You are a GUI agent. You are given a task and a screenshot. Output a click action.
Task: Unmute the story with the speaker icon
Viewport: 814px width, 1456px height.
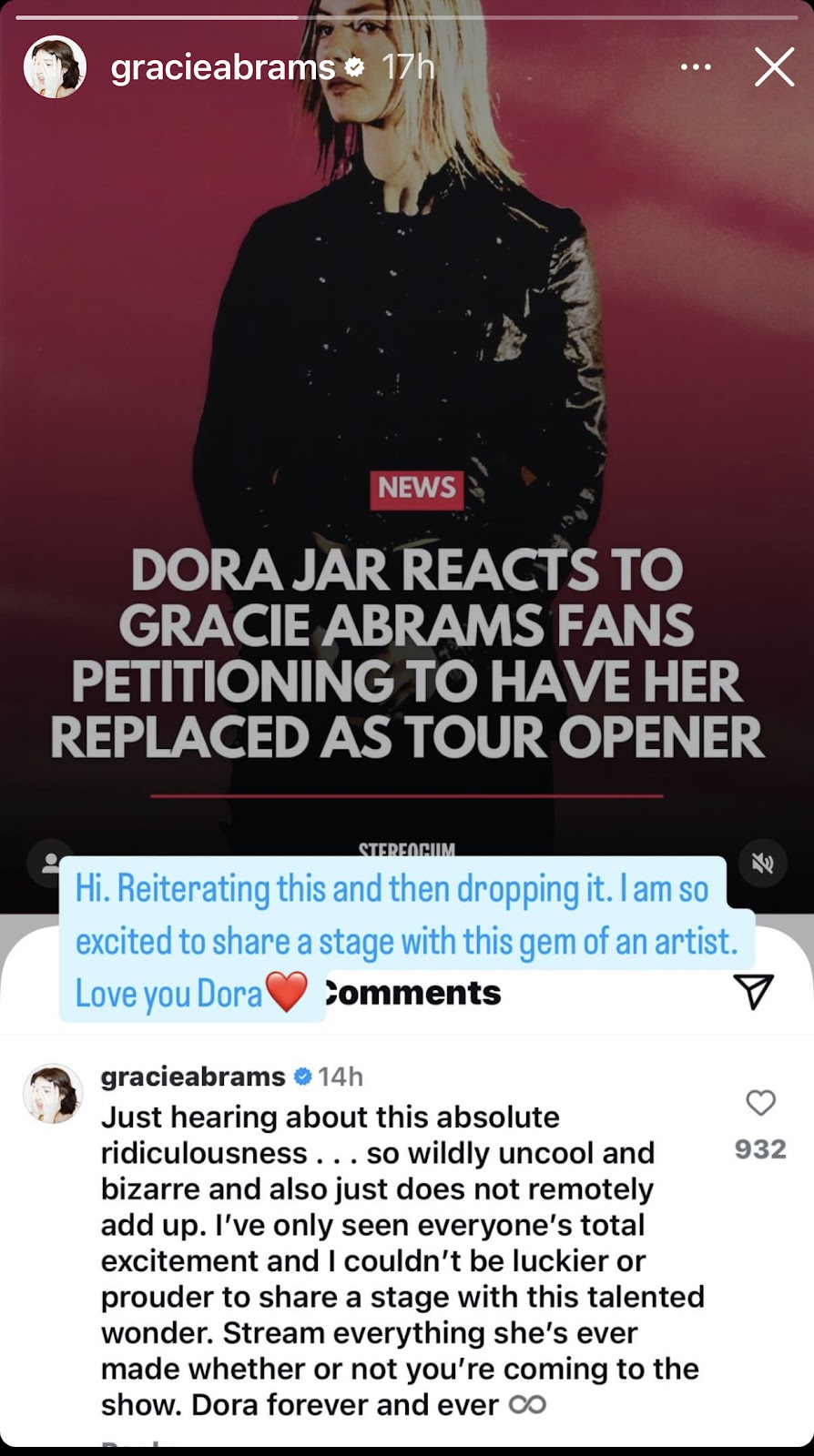pos(763,863)
